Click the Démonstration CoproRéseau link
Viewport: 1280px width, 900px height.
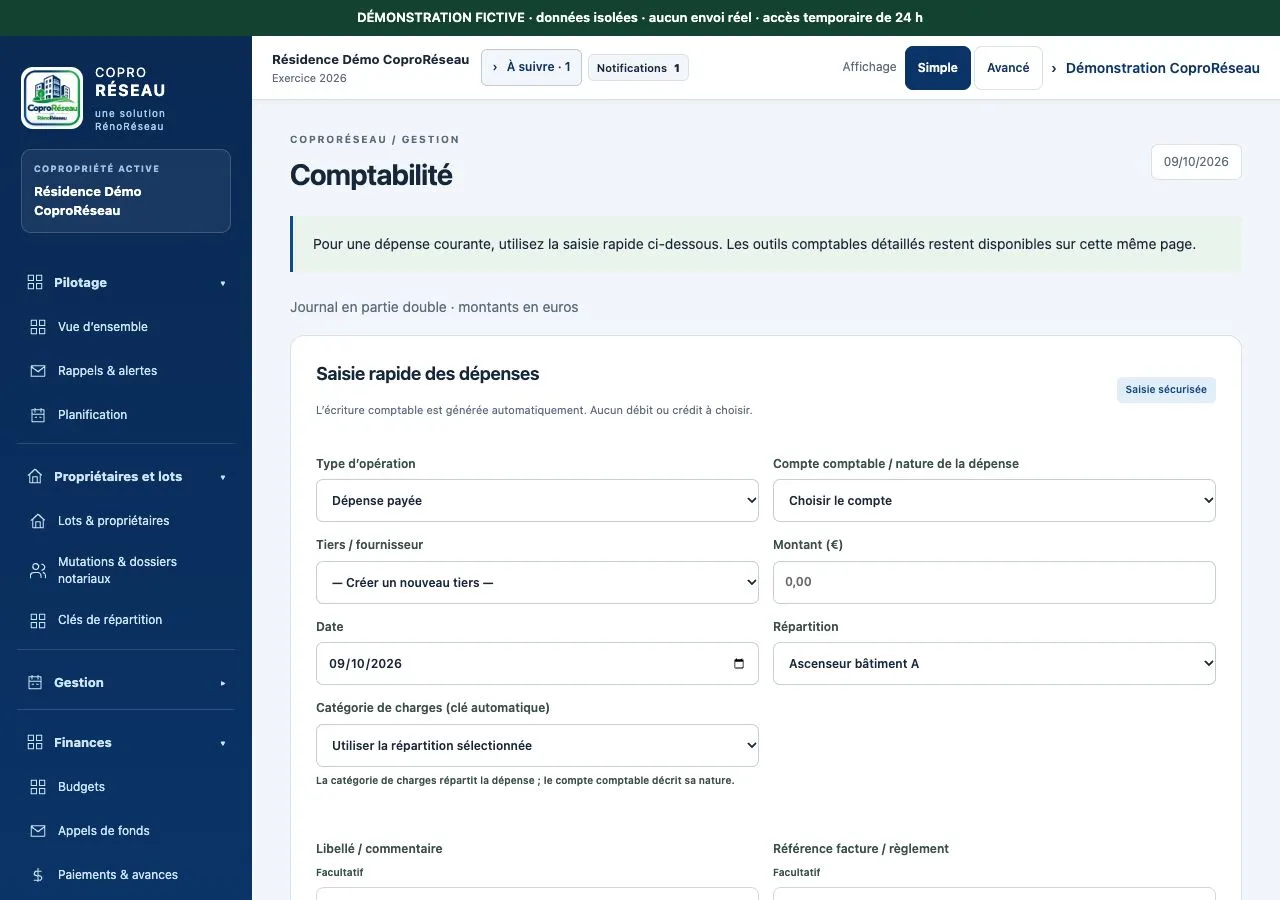click(1162, 68)
